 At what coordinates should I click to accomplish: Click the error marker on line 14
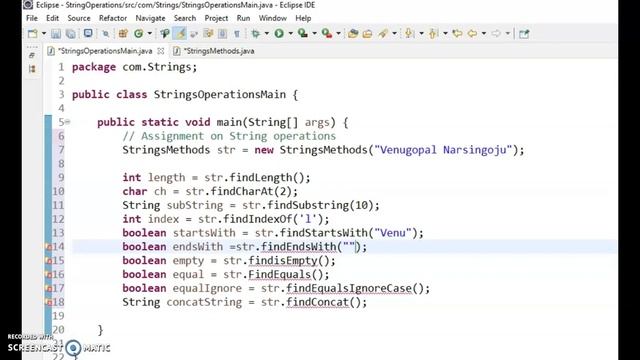tap(49, 247)
